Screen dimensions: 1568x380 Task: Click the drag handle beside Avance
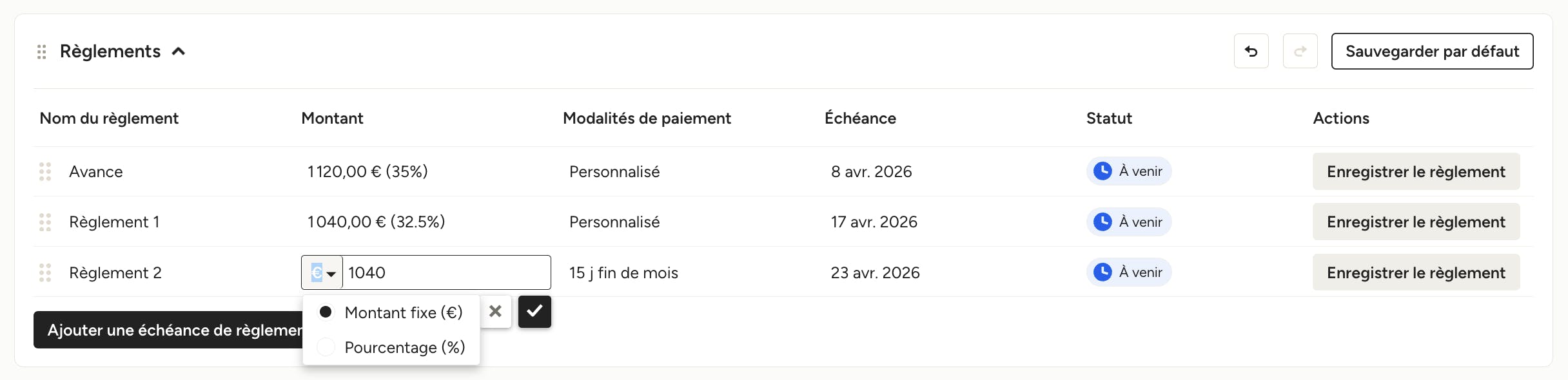(45, 171)
